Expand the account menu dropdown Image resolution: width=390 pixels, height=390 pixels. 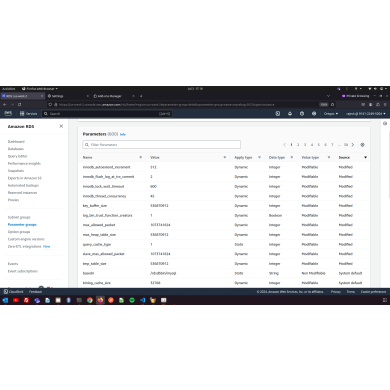365,114
